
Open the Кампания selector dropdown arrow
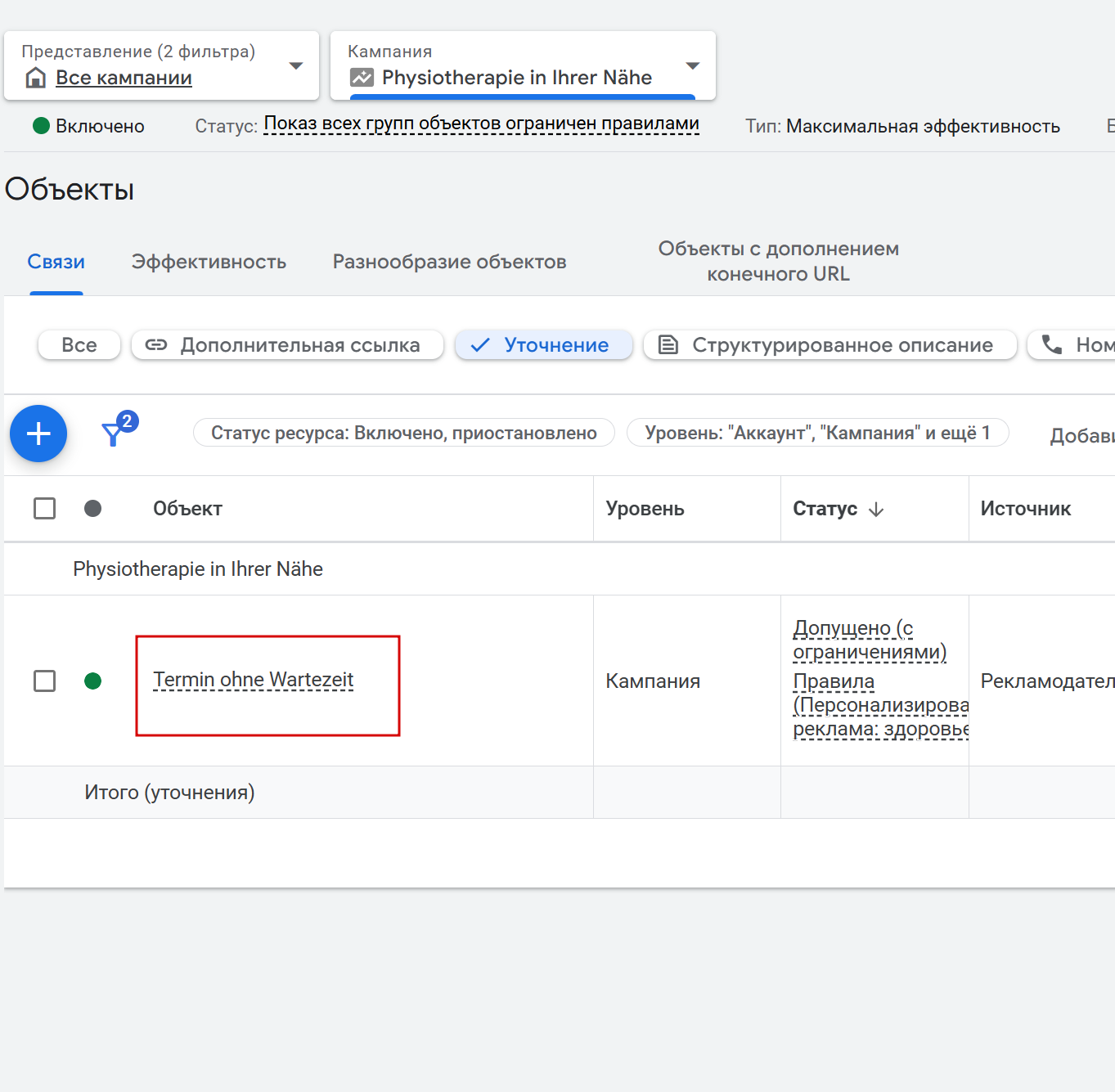693,66
